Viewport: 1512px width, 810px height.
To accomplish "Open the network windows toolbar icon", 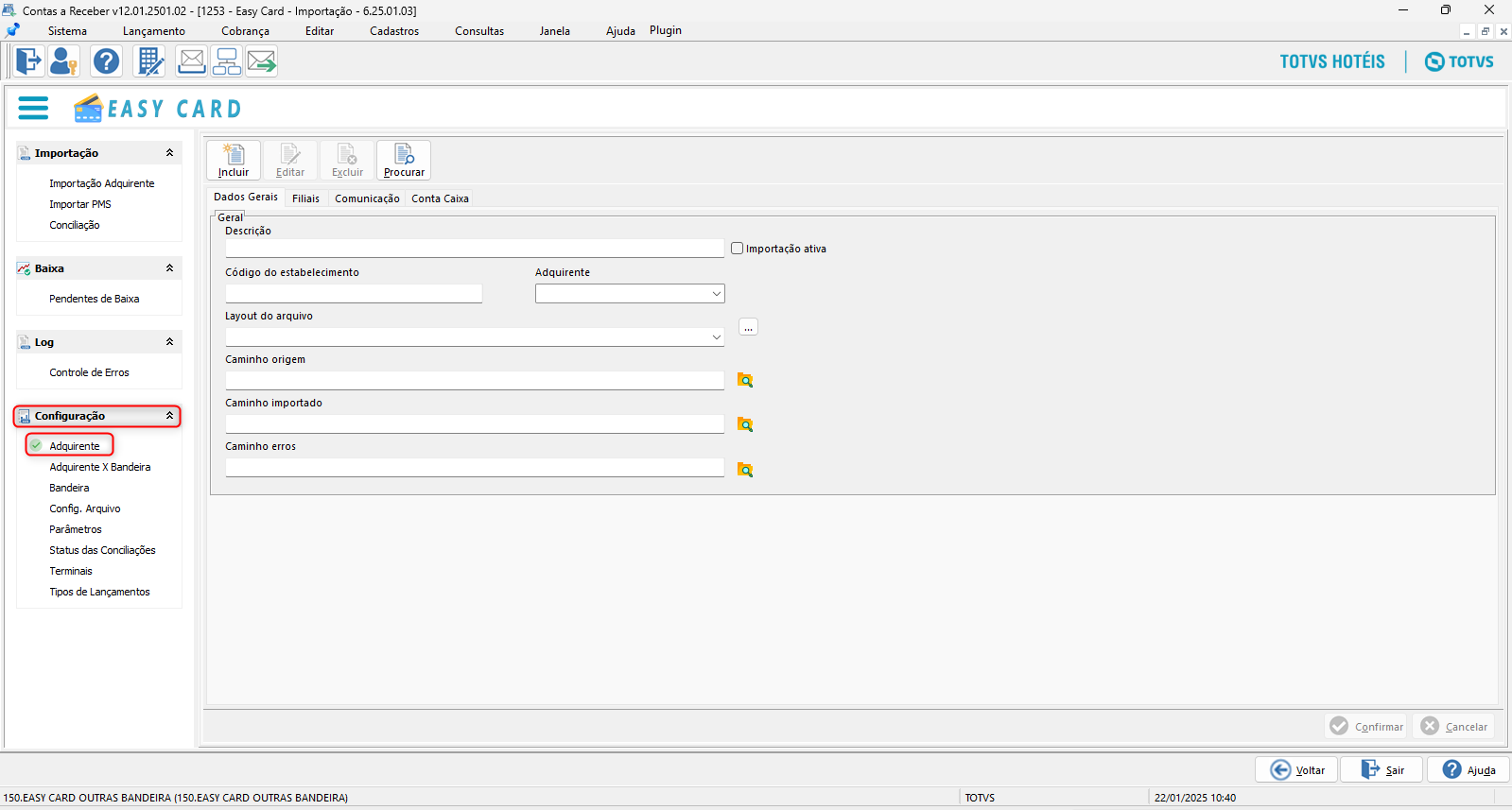I will point(227,61).
